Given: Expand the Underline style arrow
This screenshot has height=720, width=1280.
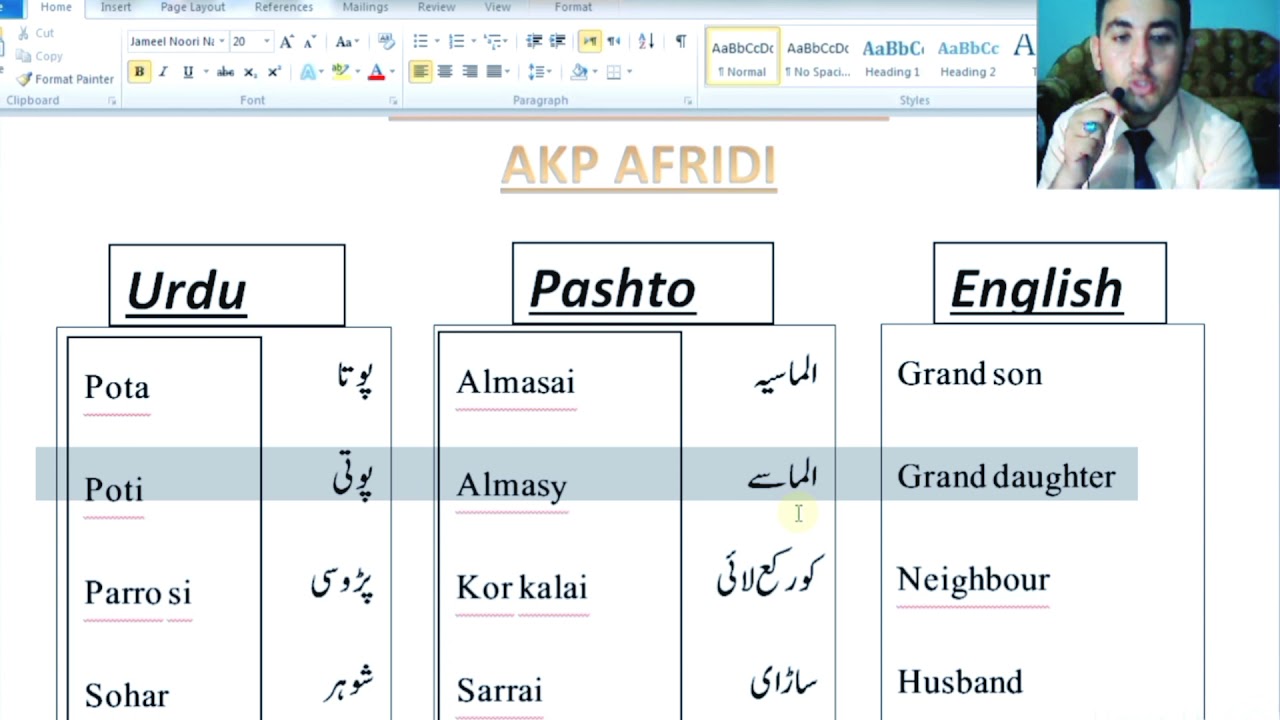Looking at the screenshot, I should point(205,72).
